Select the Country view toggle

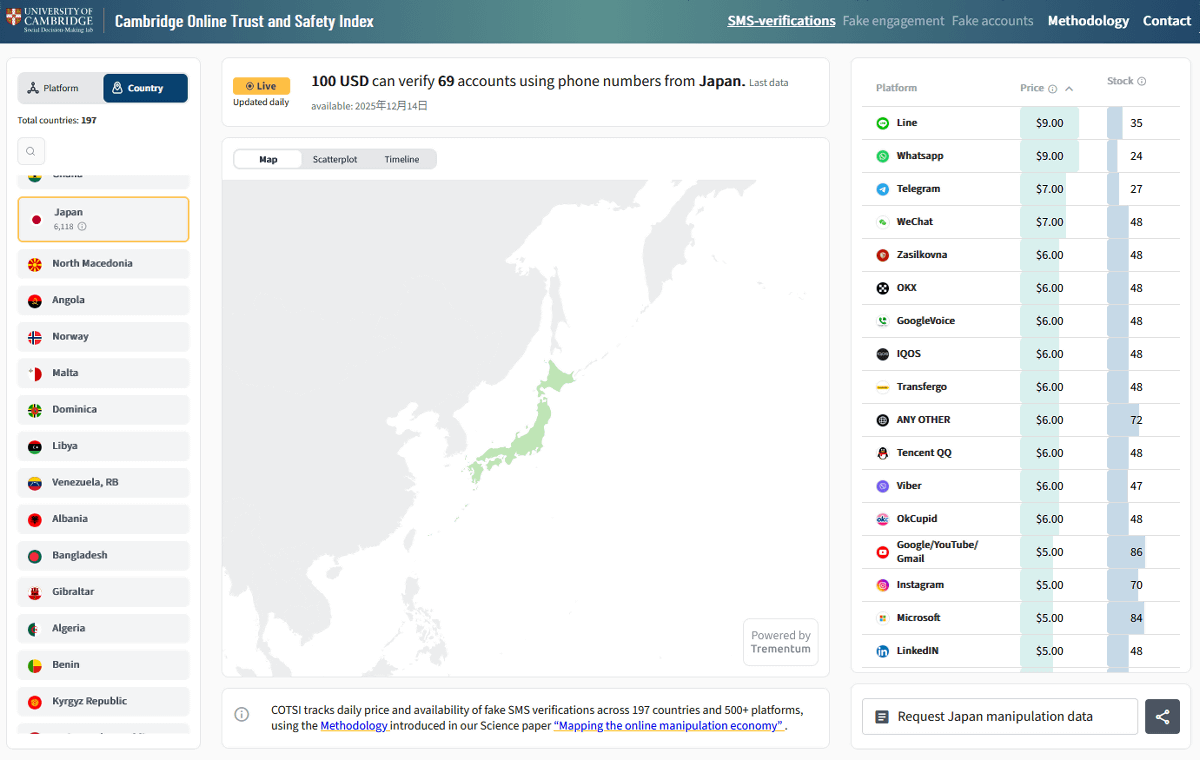click(x=145, y=88)
